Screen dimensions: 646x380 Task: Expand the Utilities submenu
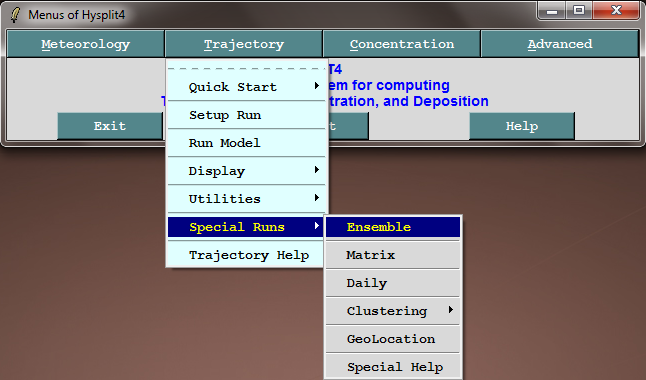246,199
